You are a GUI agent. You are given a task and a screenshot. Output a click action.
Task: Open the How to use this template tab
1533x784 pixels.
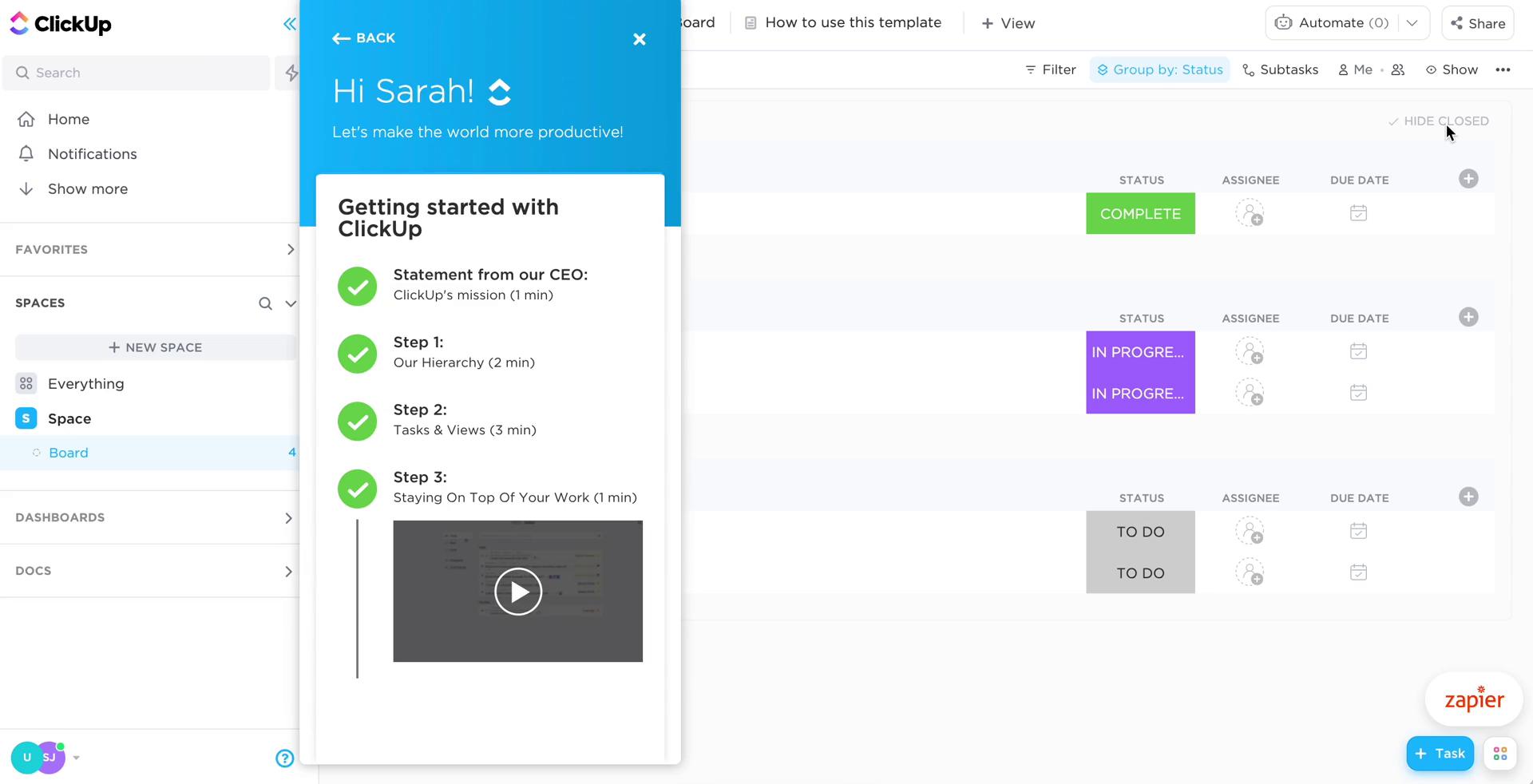click(843, 23)
